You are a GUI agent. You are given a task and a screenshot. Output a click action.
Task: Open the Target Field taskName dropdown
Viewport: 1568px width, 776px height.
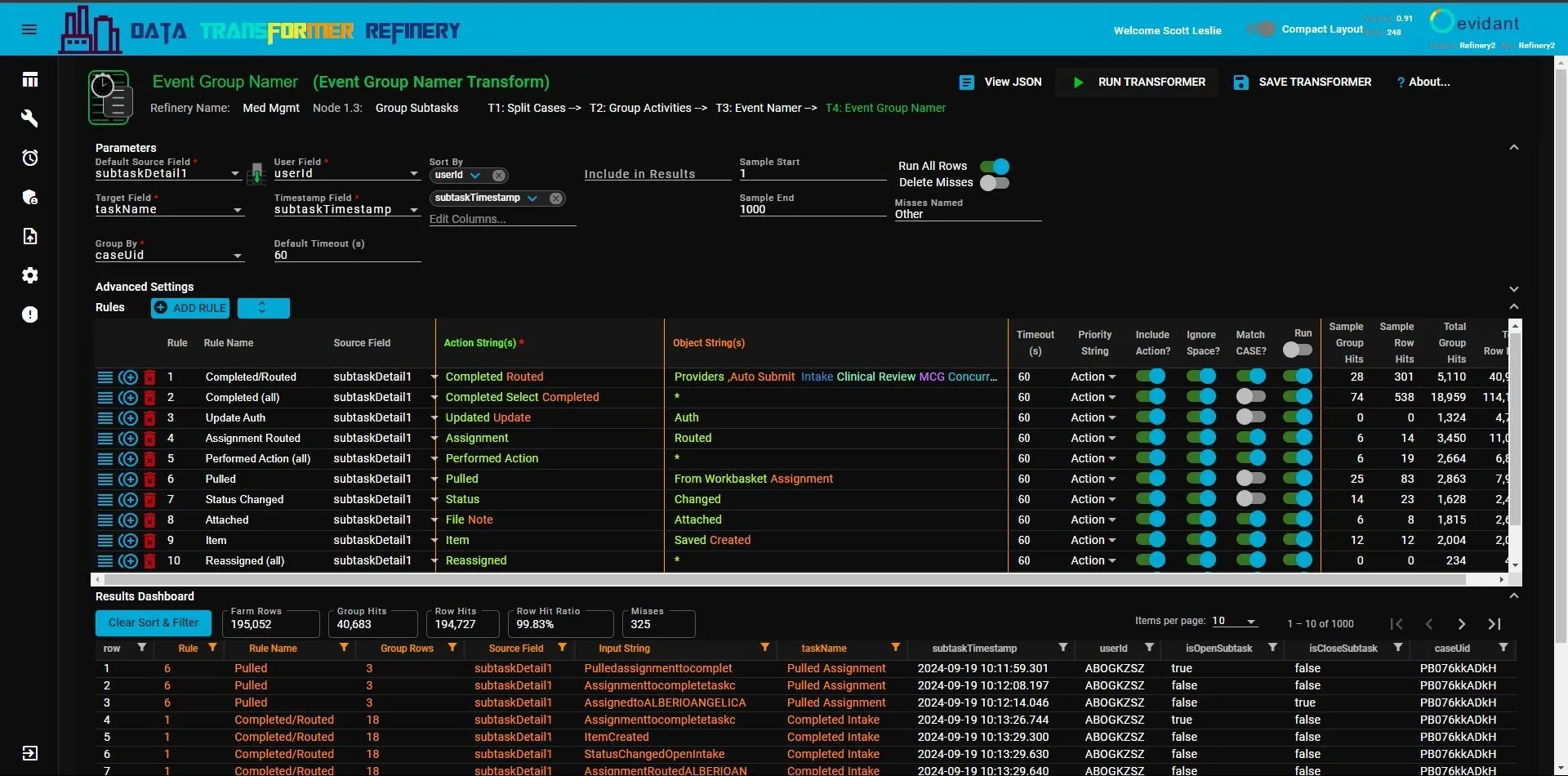168,210
